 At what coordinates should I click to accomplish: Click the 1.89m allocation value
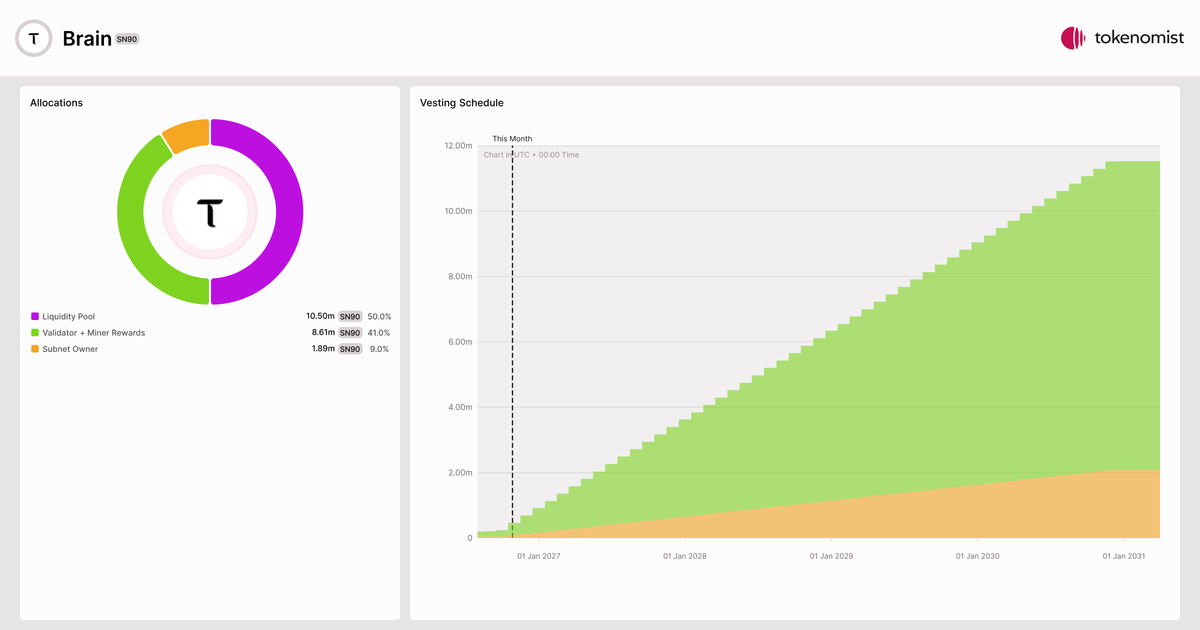[323, 349]
